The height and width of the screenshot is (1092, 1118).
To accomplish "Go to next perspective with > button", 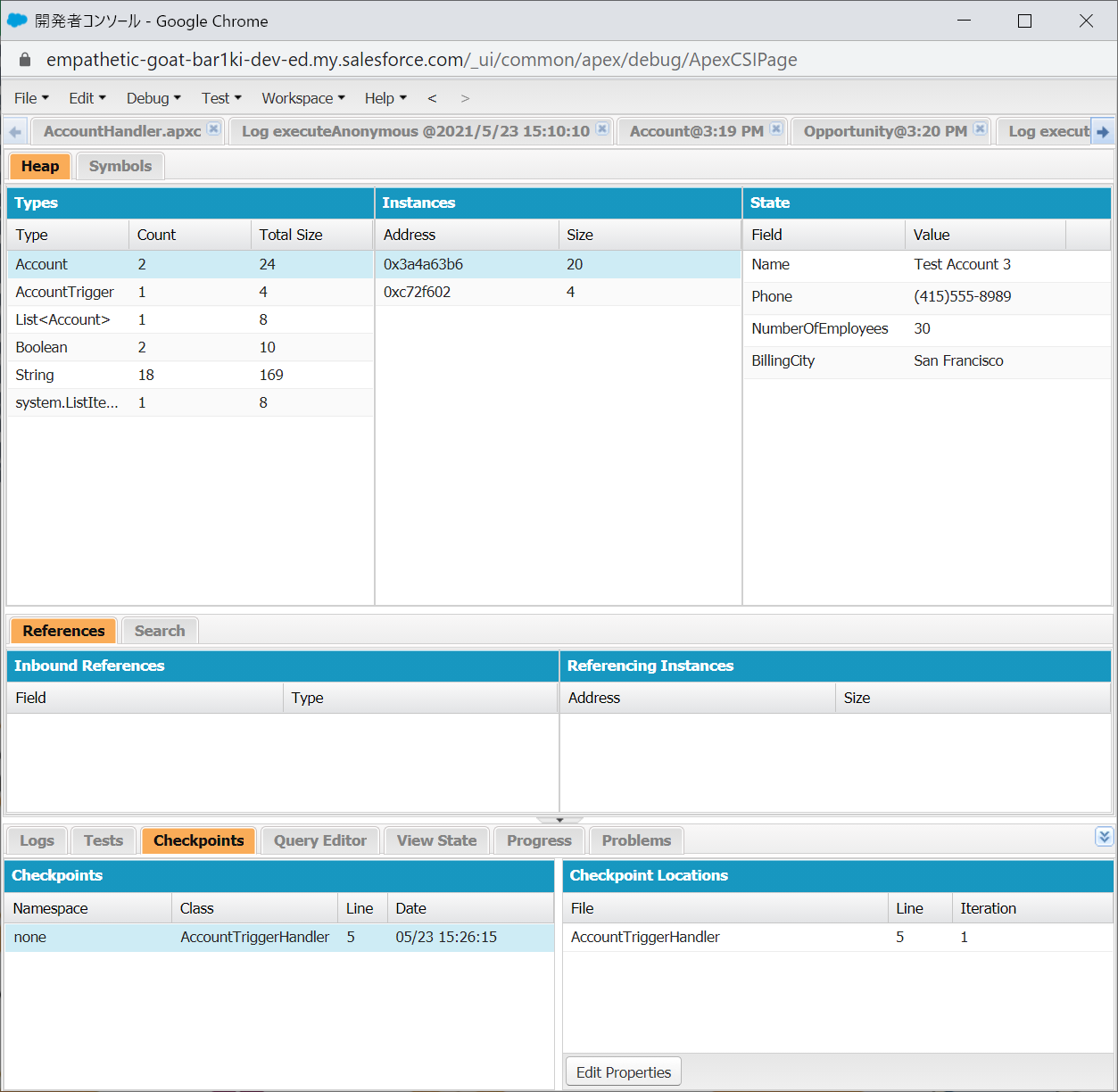I will pos(465,98).
